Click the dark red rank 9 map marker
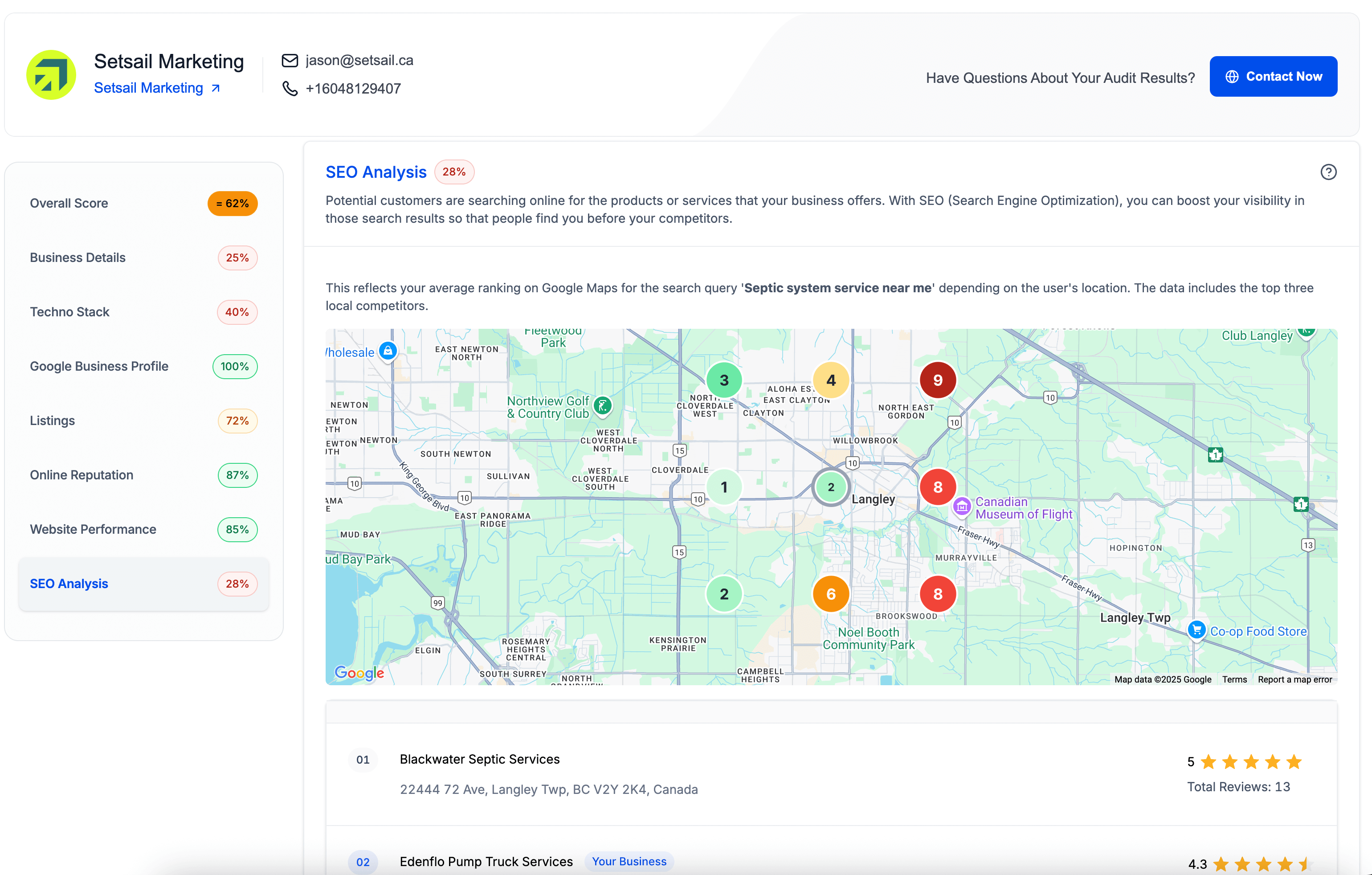The image size is (1372, 875). click(x=937, y=380)
